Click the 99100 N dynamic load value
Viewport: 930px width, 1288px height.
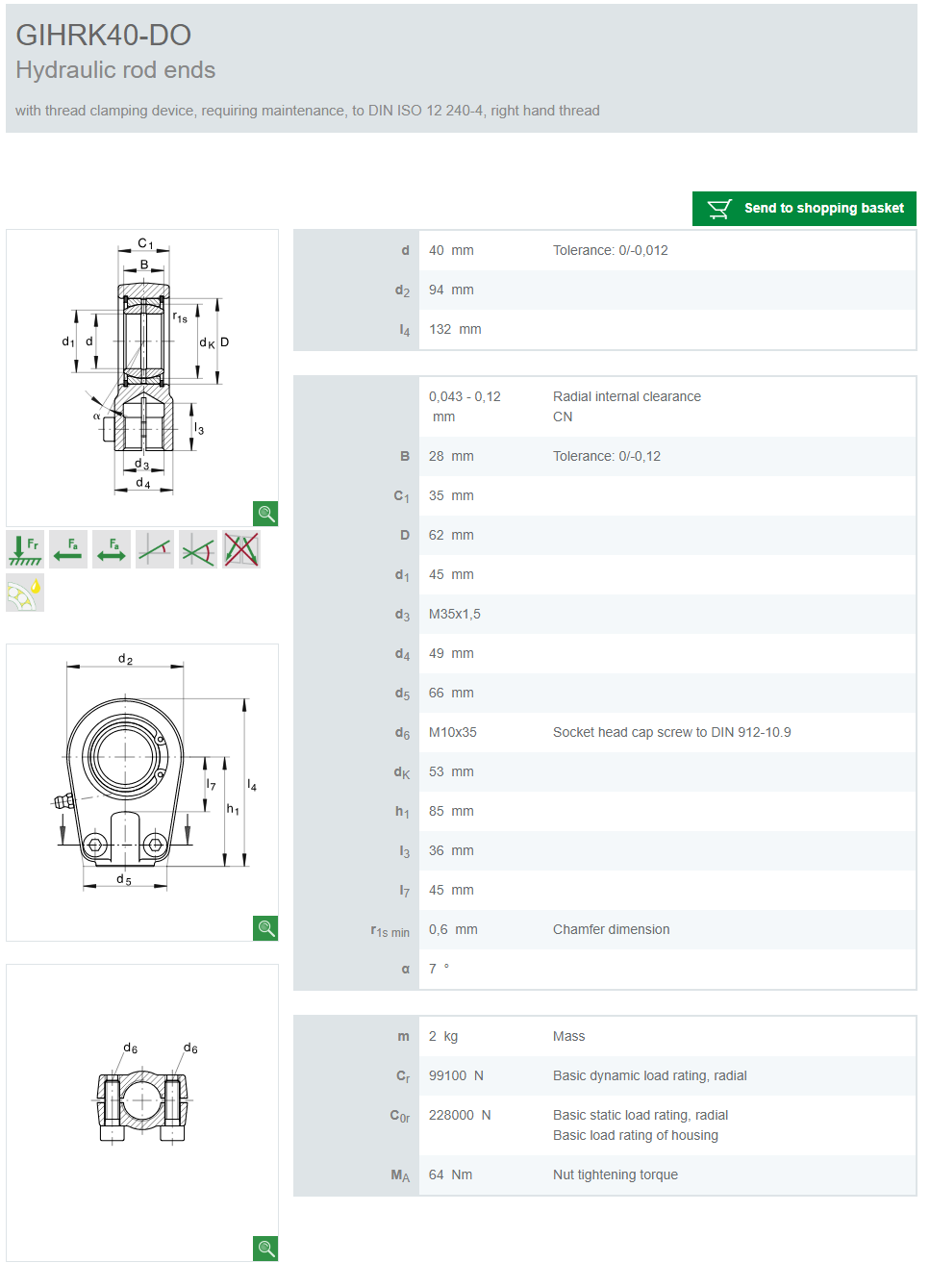[x=456, y=1075]
